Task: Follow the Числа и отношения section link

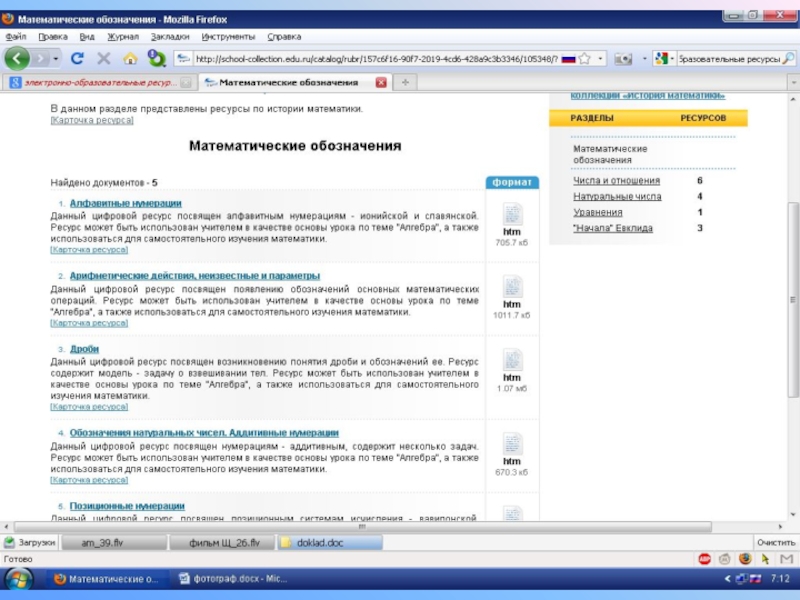Action: tap(616, 181)
